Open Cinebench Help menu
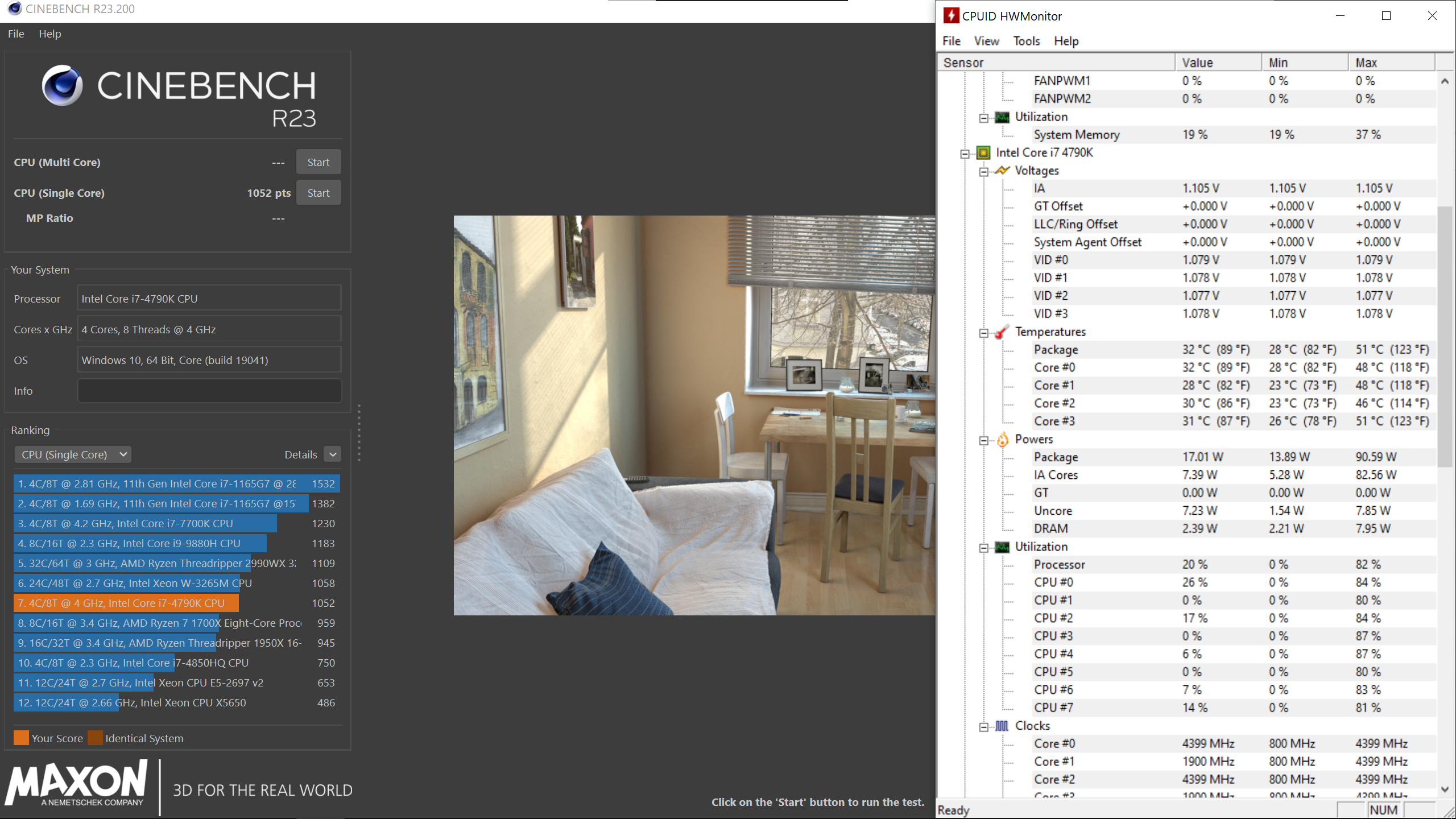The width and height of the screenshot is (1456, 819). (x=49, y=34)
